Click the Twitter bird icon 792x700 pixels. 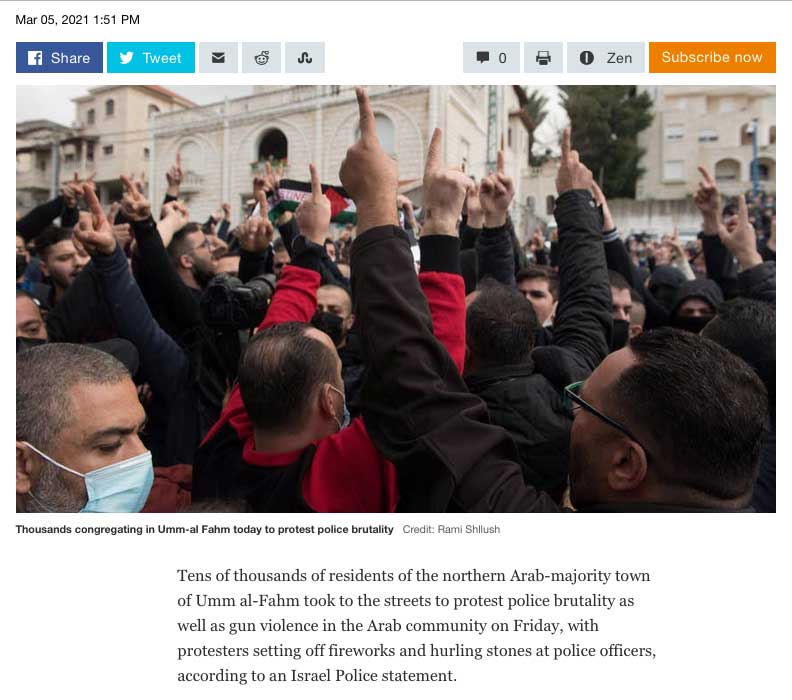pyautogui.click(x=126, y=58)
